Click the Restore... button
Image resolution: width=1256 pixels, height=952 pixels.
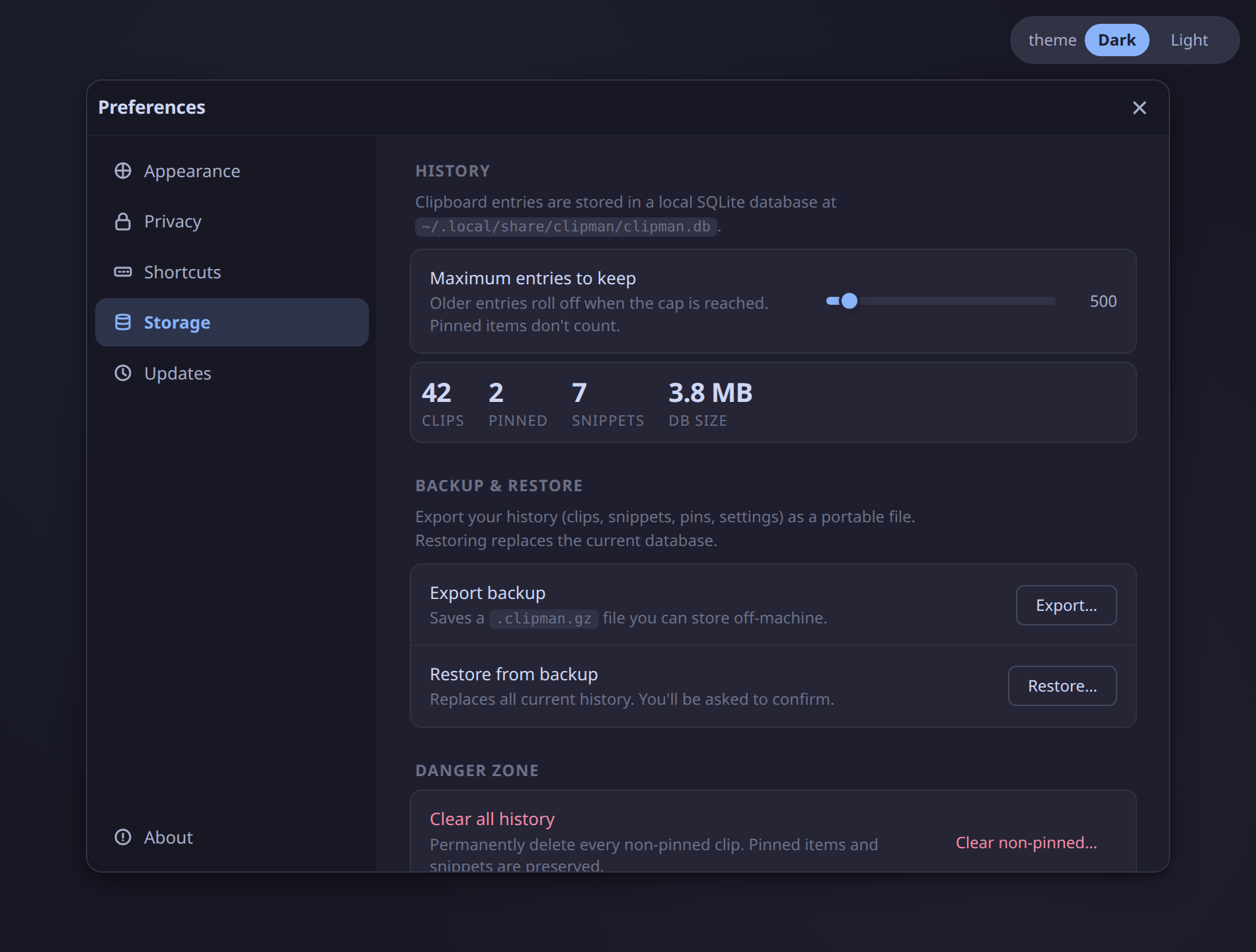pos(1062,686)
